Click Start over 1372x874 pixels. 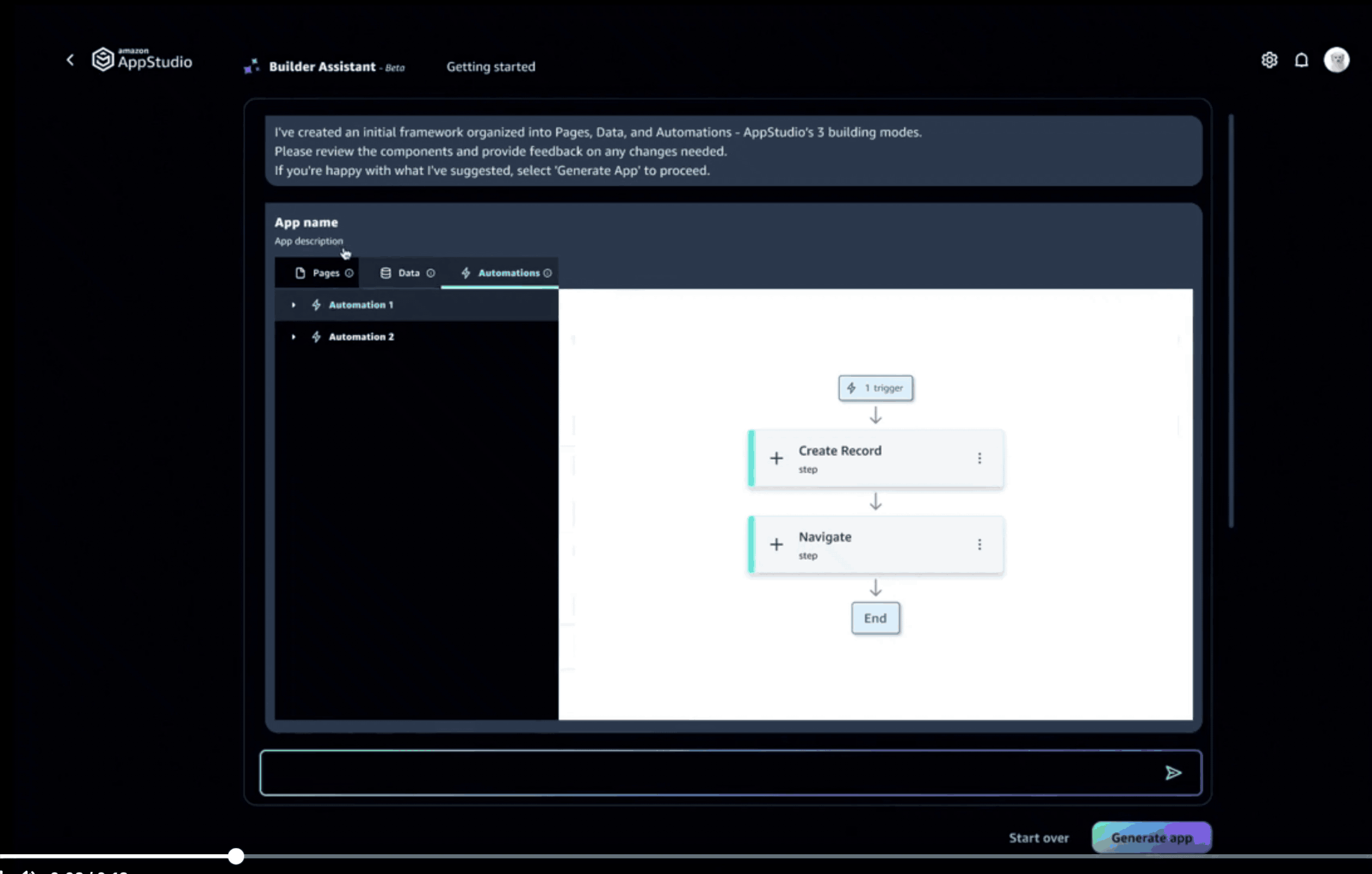(x=1039, y=838)
